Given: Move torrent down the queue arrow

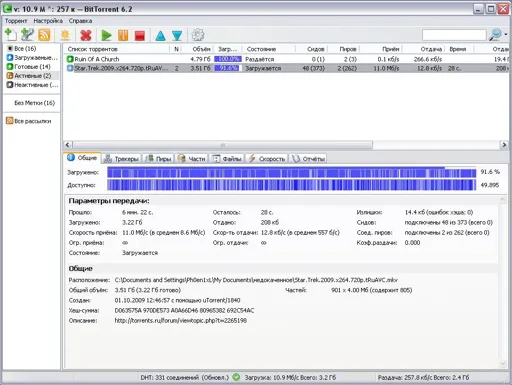Looking at the screenshot, I should pyautogui.click(x=177, y=35).
